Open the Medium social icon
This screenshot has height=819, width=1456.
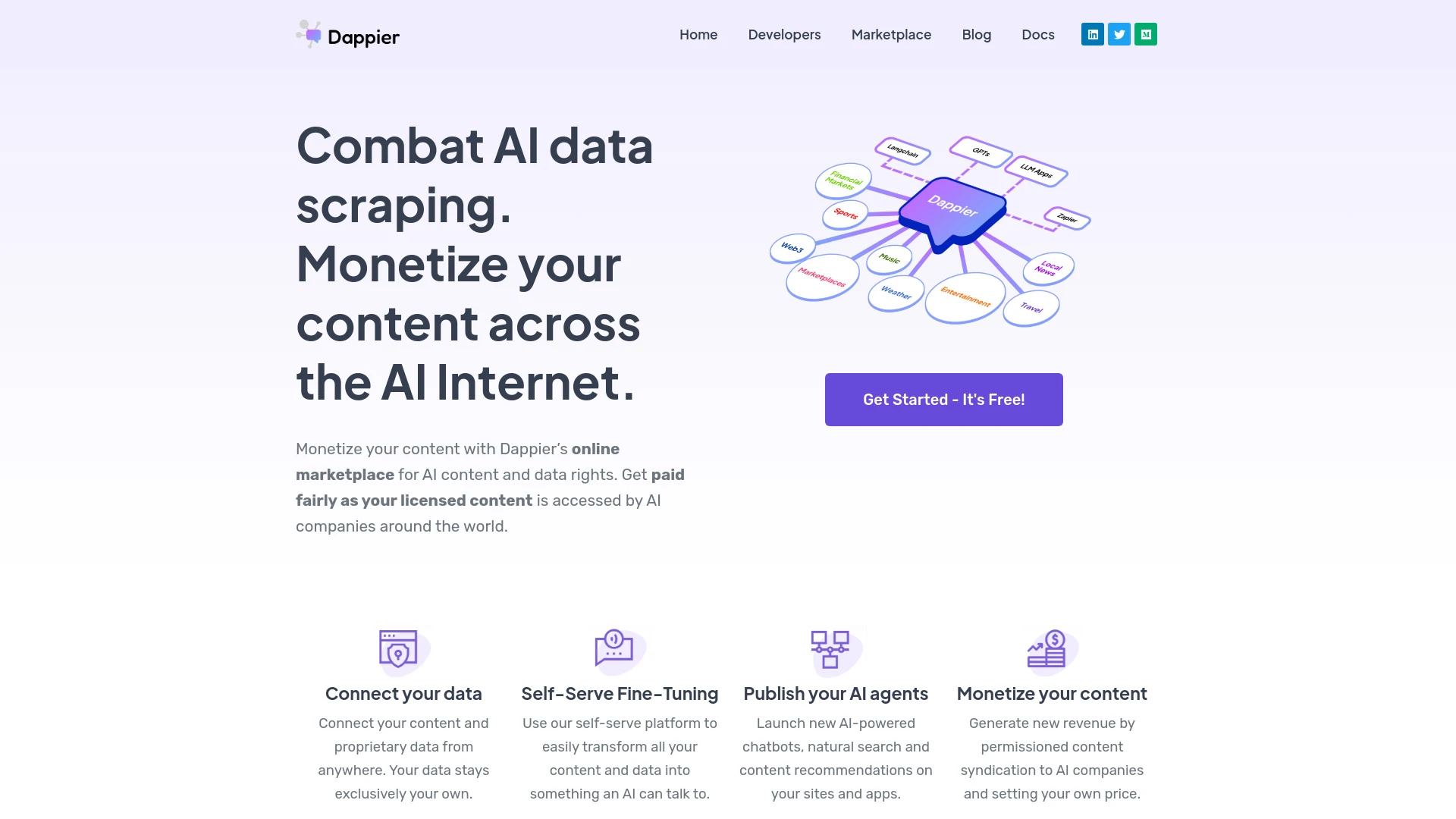(1145, 34)
